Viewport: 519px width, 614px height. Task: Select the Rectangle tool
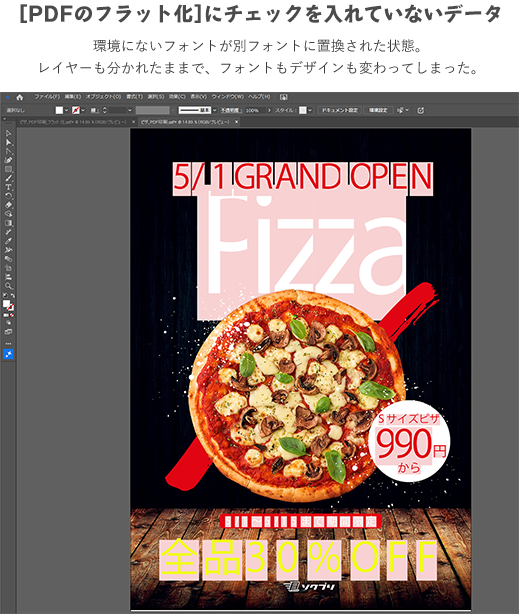tap(8, 169)
